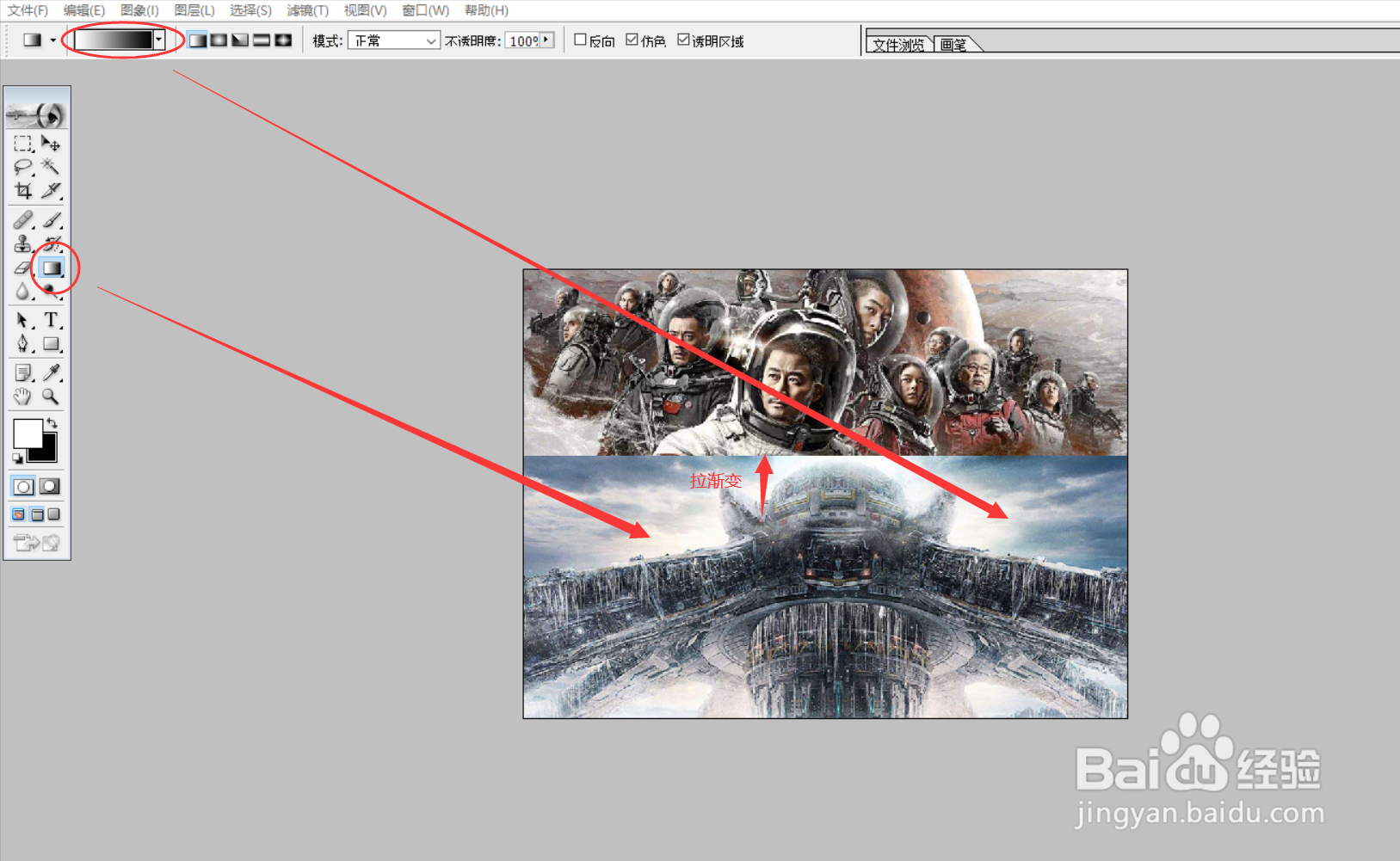This screenshot has height=861, width=1400.
Task: Switch to standard screen mode
Action: click(x=18, y=514)
